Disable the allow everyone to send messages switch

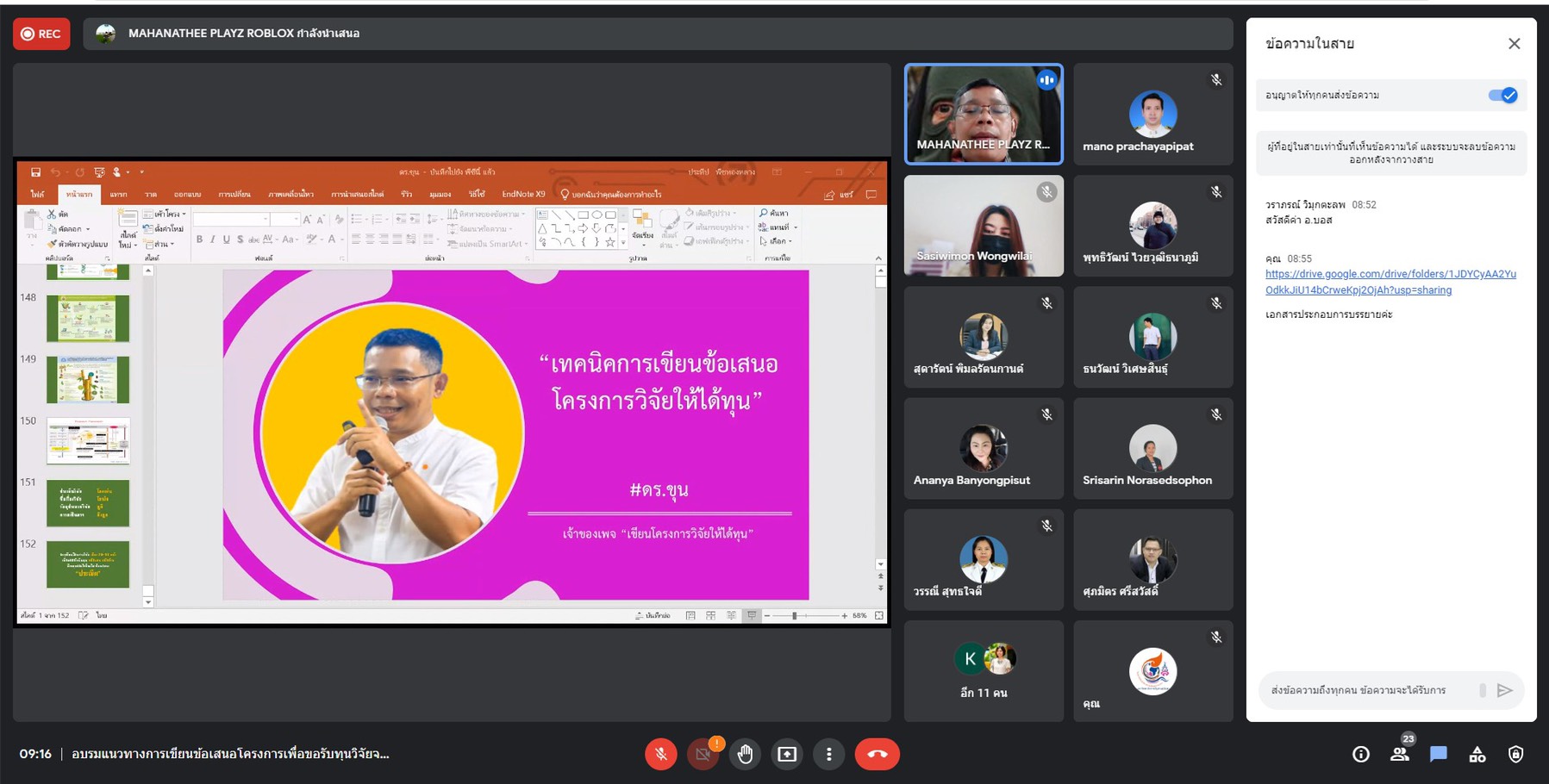pyautogui.click(x=1502, y=96)
